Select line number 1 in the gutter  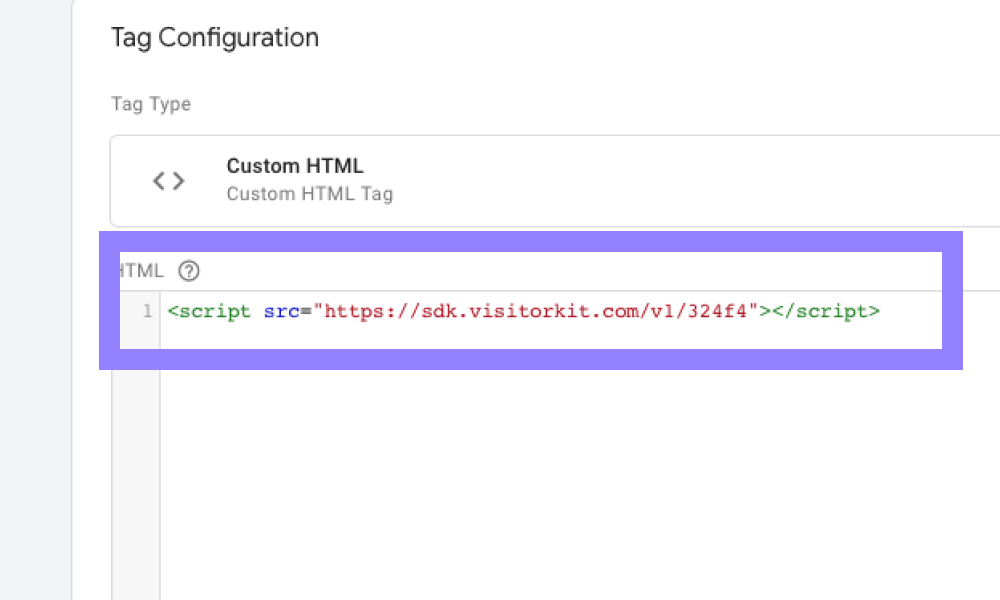click(x=147, y=311)
